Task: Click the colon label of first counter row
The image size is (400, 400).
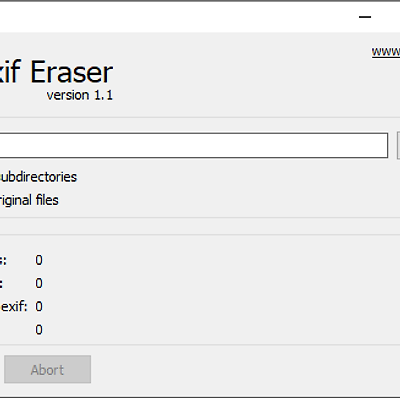Action: click(x=3, y=261)
